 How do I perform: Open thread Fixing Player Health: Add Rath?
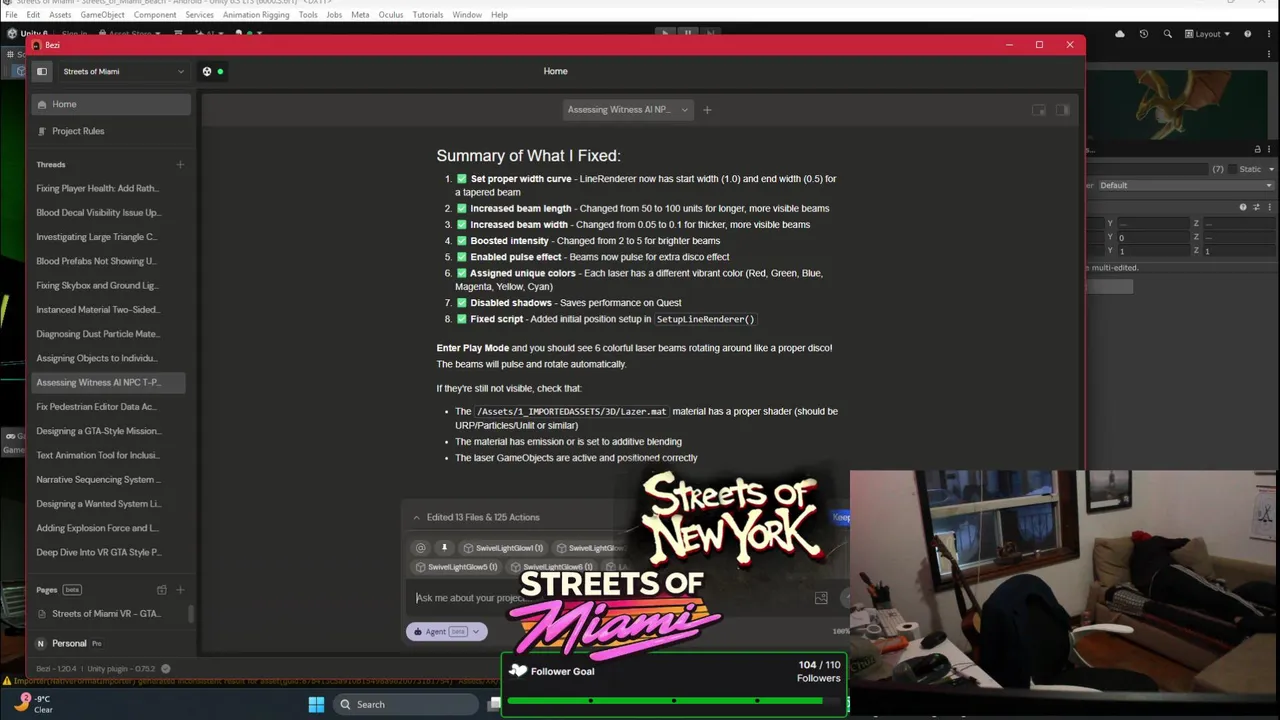[x=98, y=188]
